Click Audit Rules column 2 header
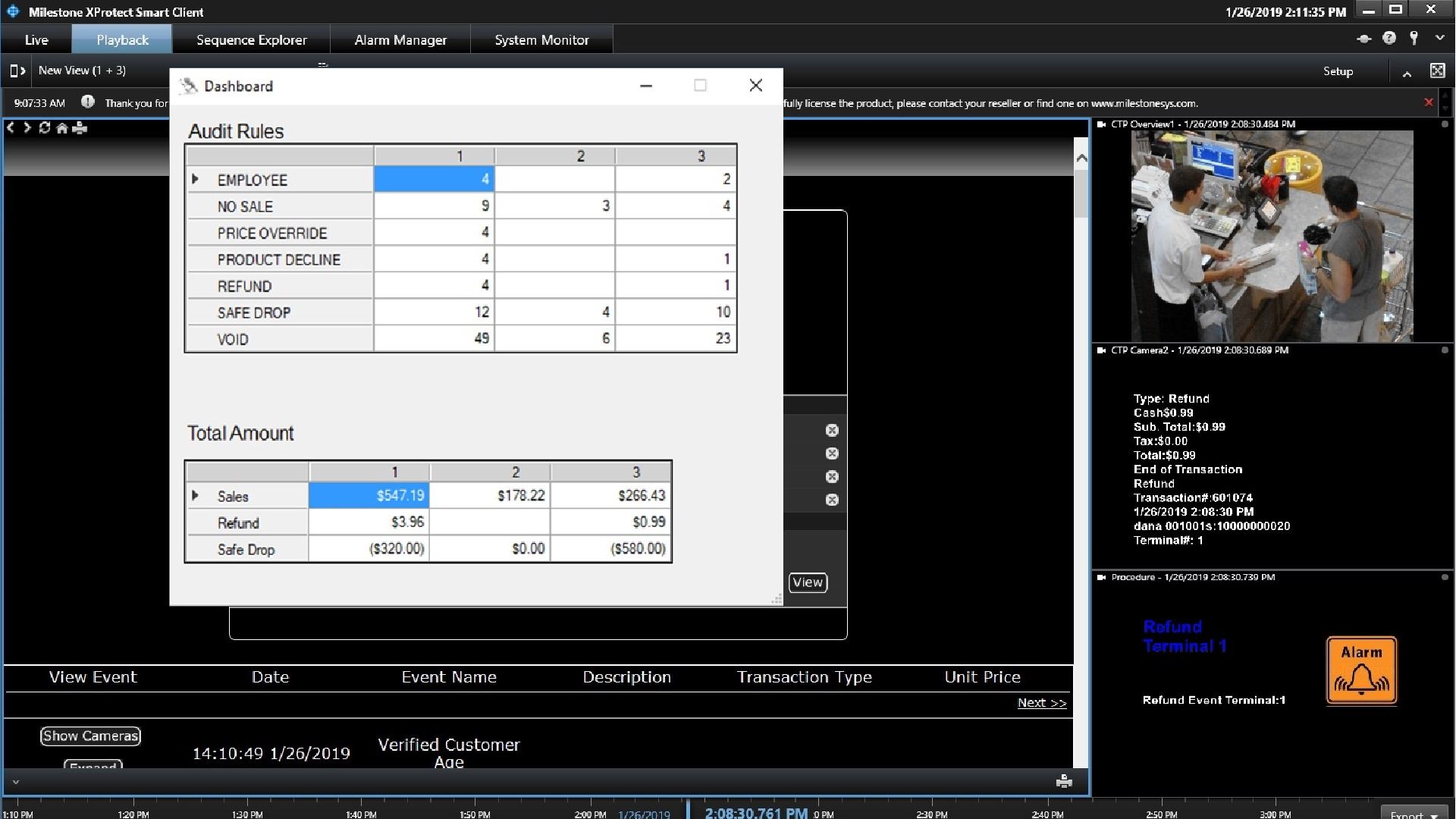Screen dimensions: 1456x819 (x=555, y=155)
